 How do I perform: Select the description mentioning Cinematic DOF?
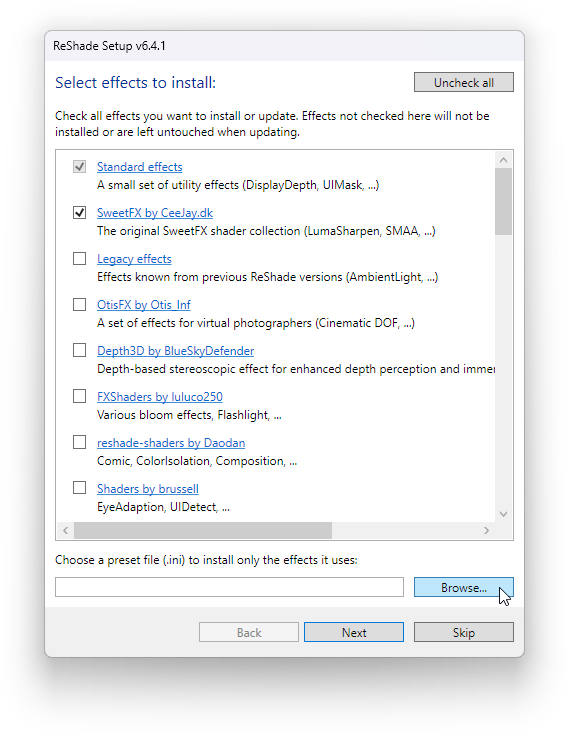pyautogui.click(x=255, y=323)
